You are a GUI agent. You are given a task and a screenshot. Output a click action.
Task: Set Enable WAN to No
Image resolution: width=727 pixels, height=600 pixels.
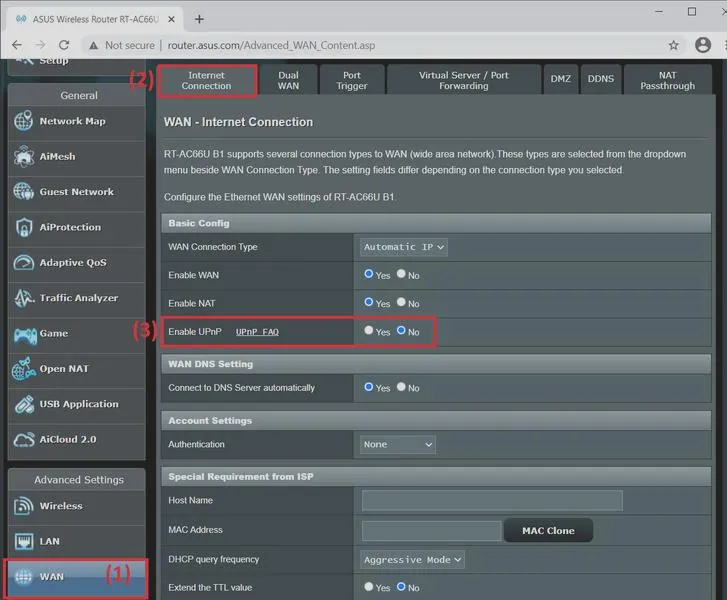401,274
